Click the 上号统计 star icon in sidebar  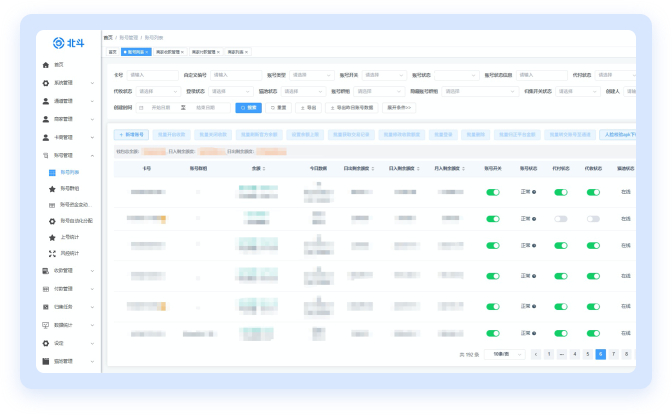tap(52, 238)
